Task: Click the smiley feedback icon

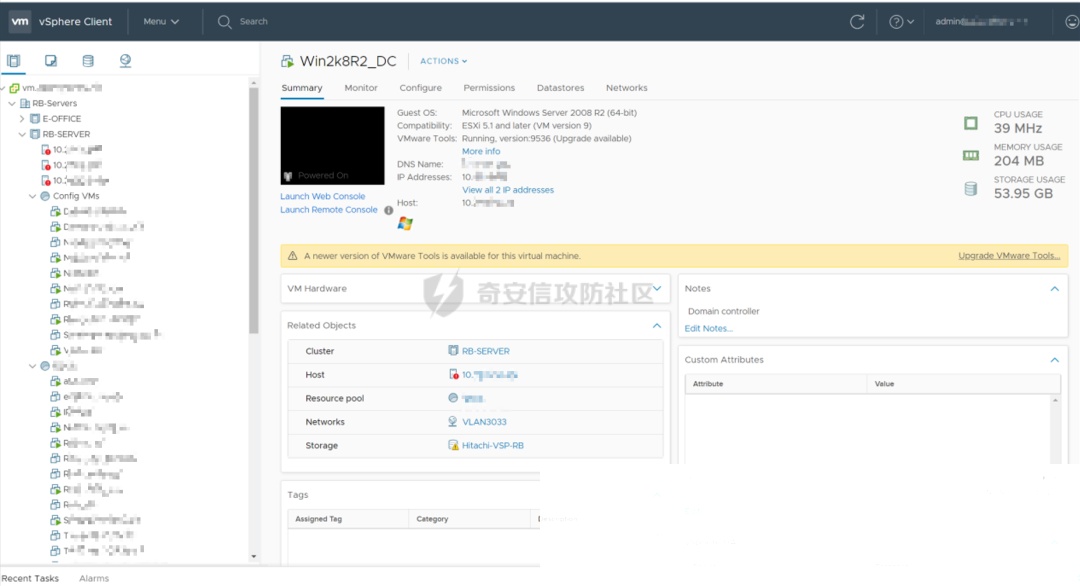Action: coord(1072,21)
